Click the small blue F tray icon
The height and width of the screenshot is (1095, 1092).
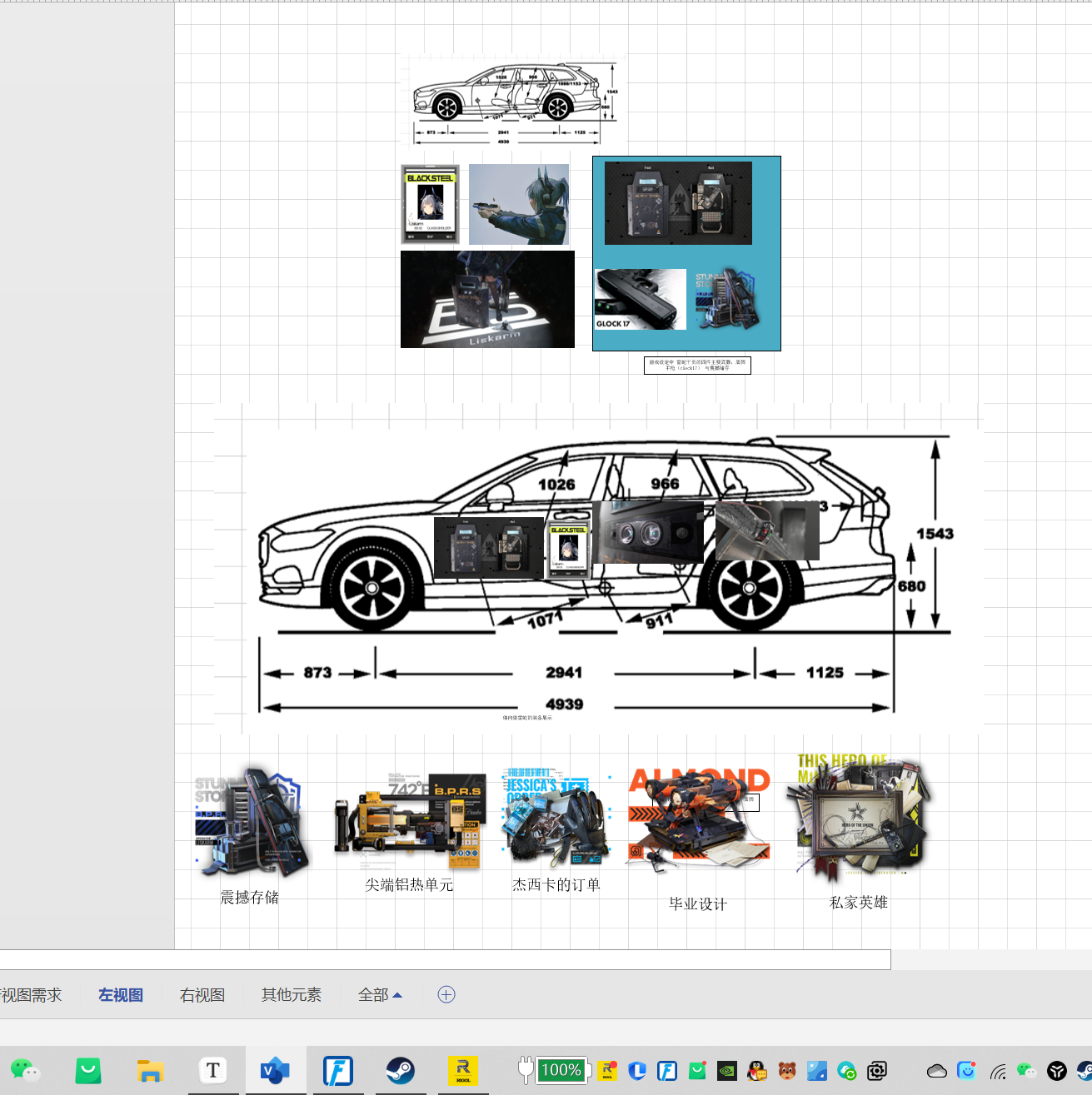667,1071
